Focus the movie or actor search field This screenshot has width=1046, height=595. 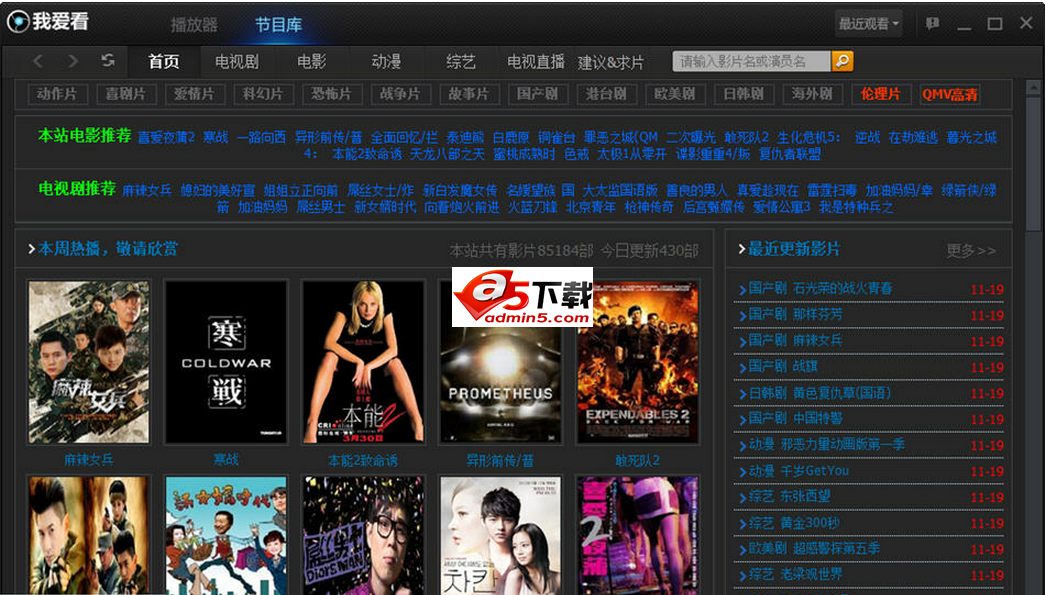pos(752,61)
